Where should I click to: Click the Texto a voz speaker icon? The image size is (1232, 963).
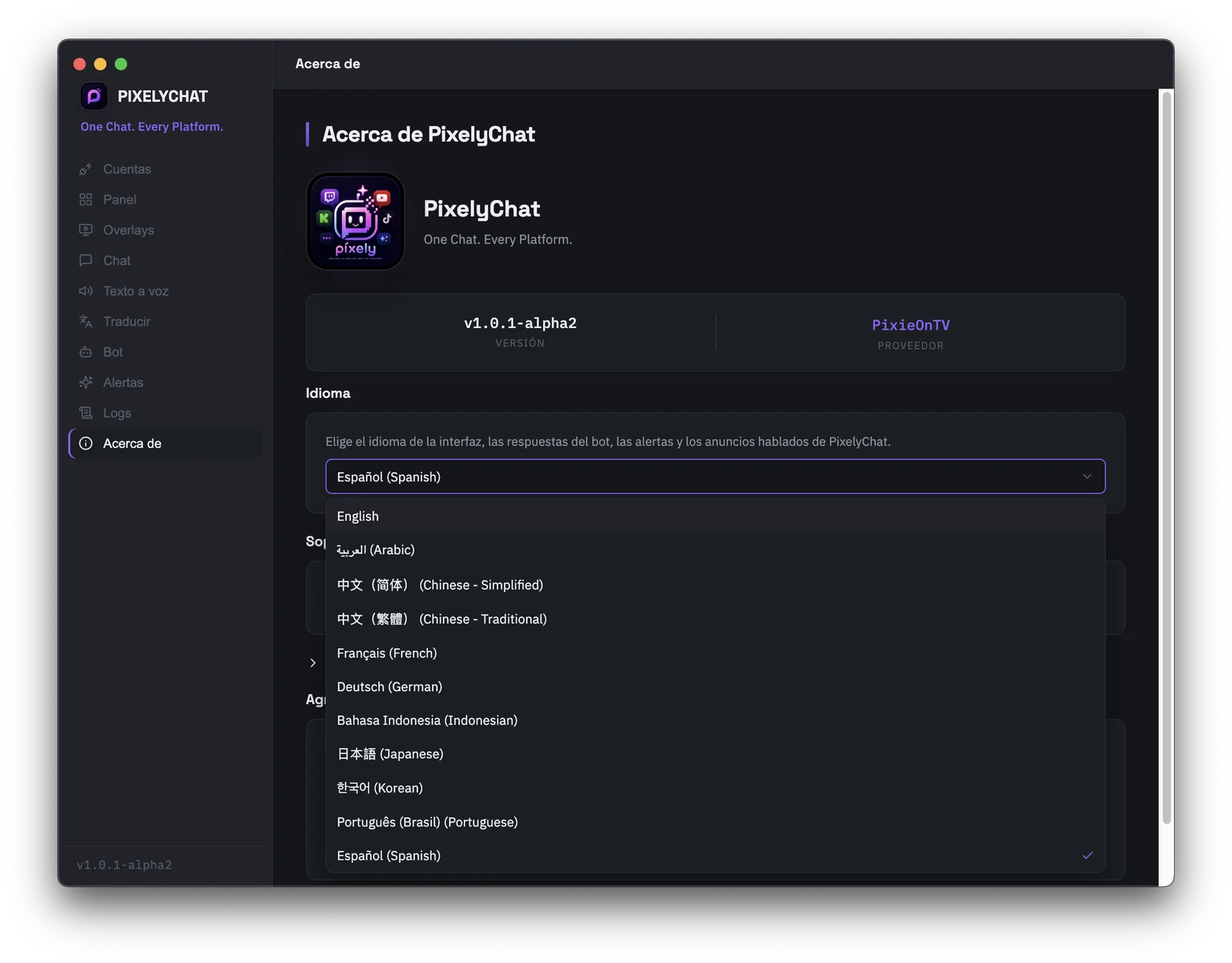pyautogui.click(x=85, y=291)
